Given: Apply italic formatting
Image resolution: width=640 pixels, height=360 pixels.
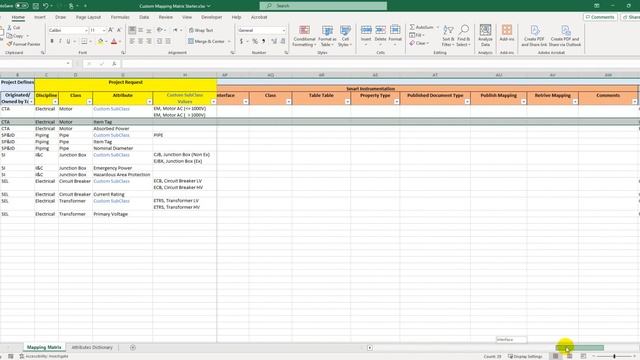Looking at the screenshot, I should (x=60, y=41).
